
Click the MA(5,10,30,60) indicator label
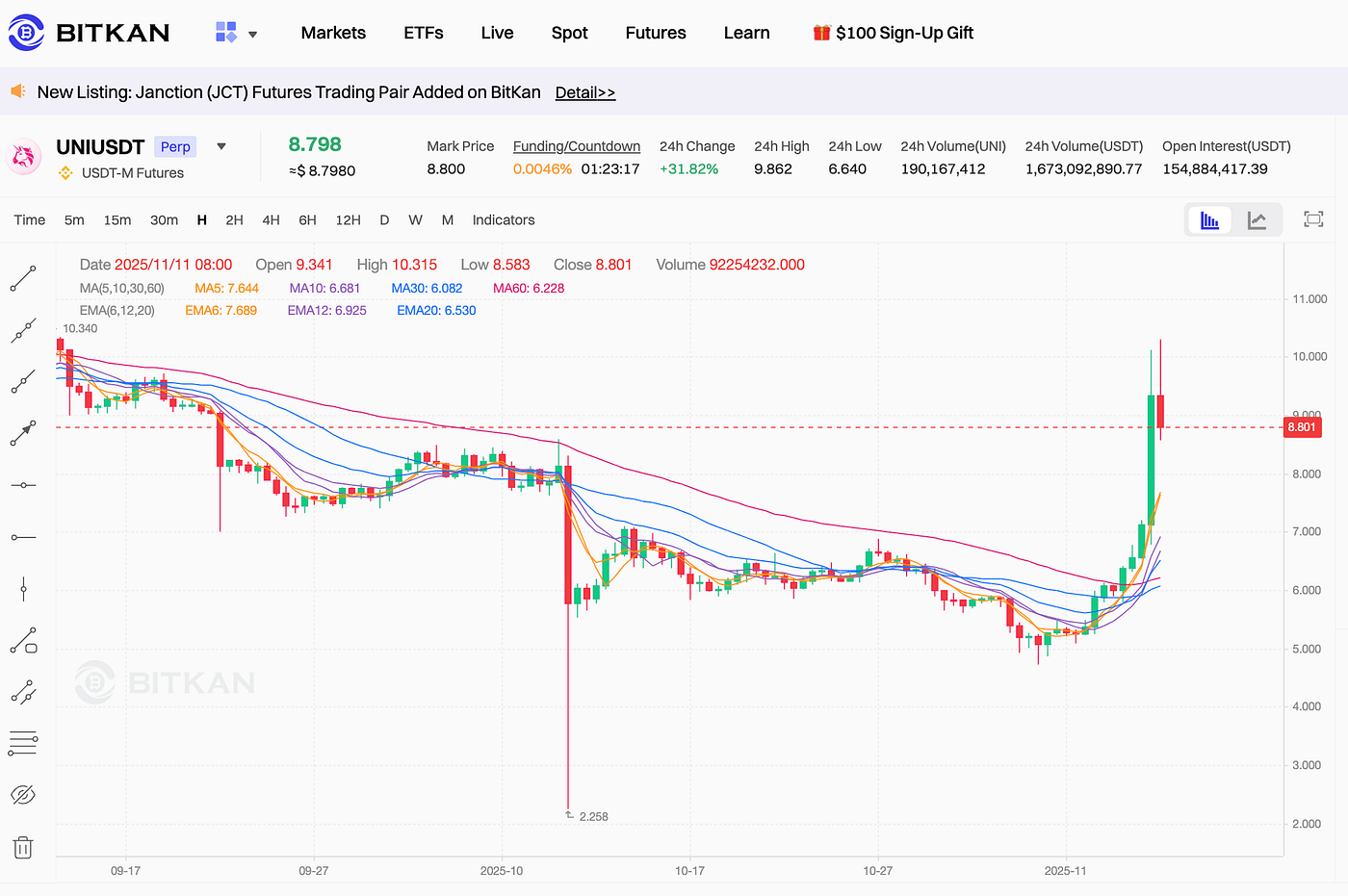122,288
